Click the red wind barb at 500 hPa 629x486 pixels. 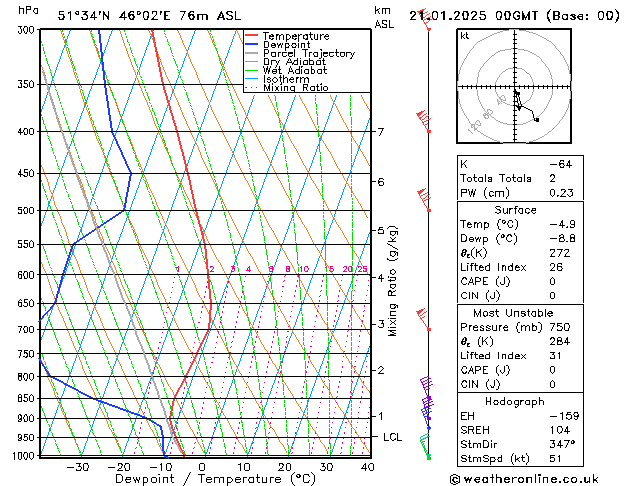pos(424,200)
